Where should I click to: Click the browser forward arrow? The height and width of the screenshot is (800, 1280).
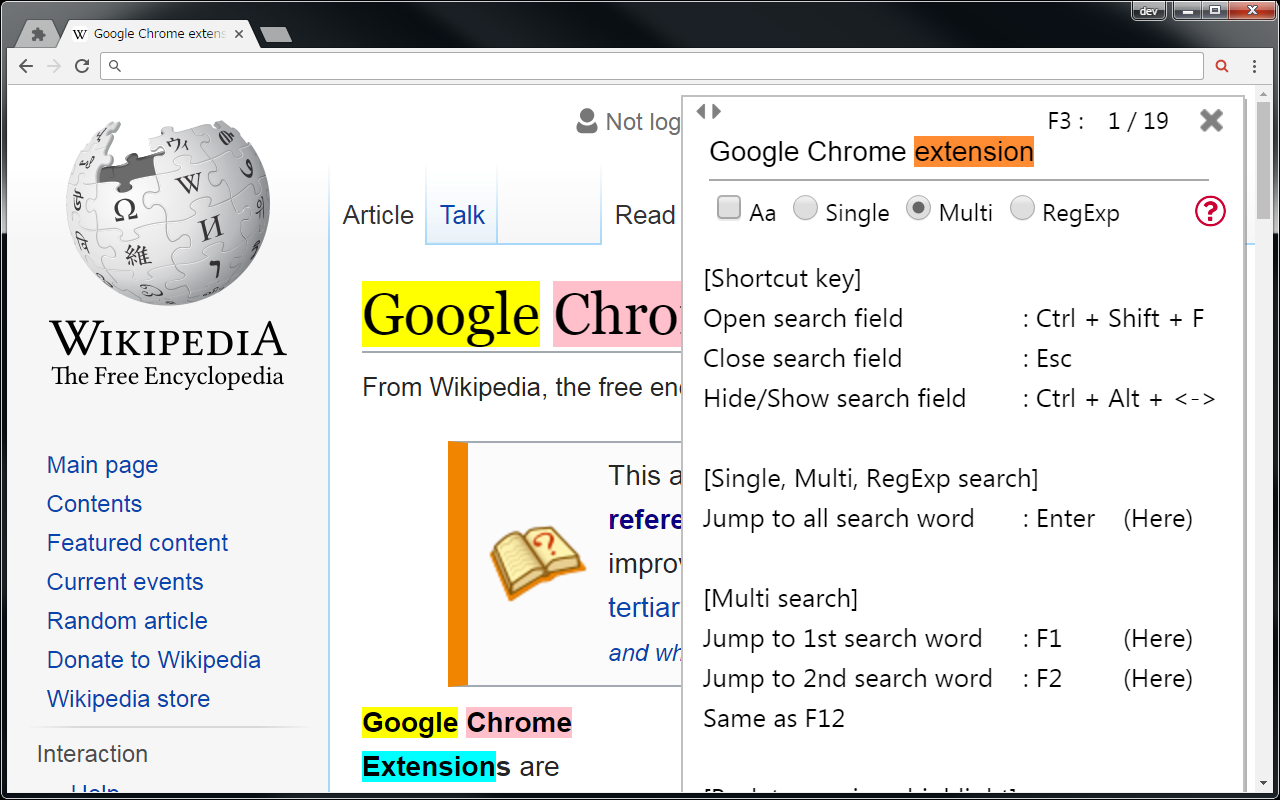click(x=54, y=66)
